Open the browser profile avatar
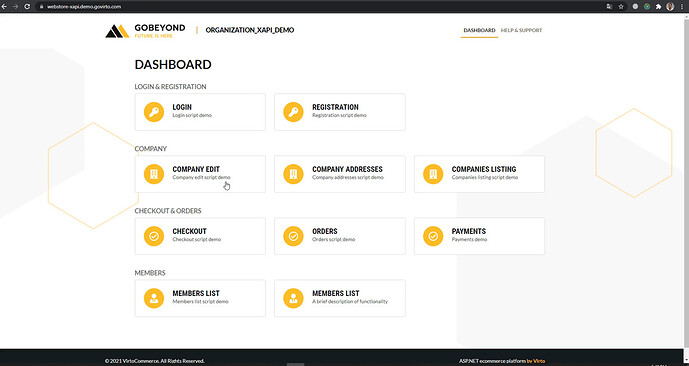This screenshot has height=366, width=689. point(670,7)
